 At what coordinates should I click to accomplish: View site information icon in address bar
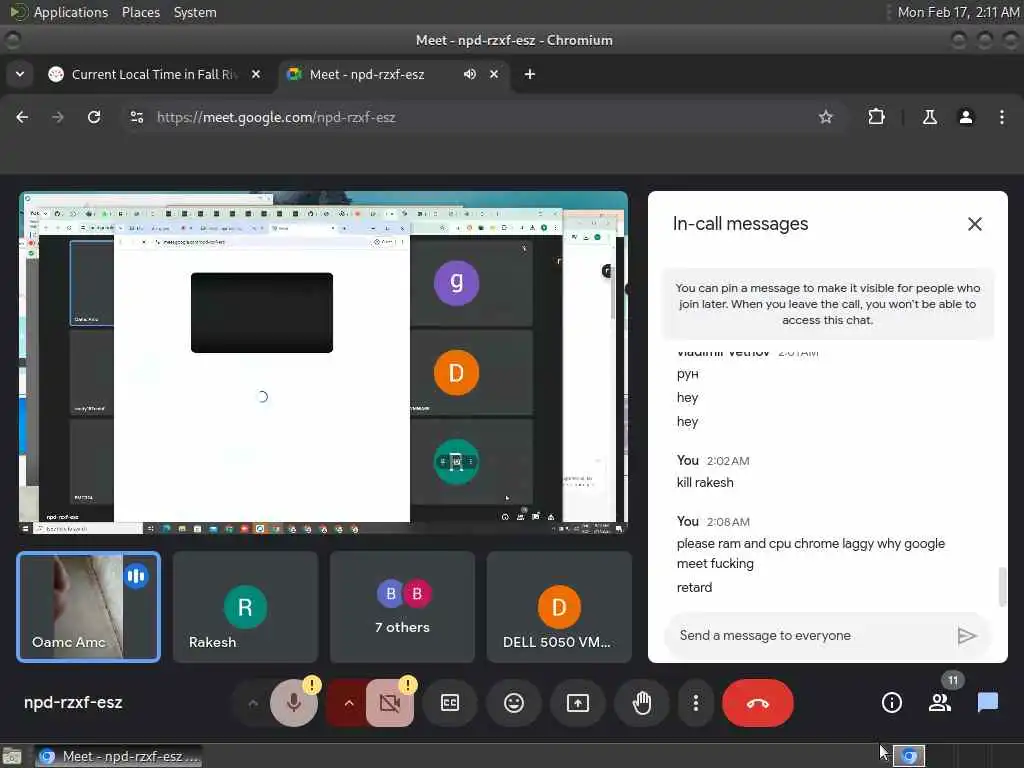[137, 118]
